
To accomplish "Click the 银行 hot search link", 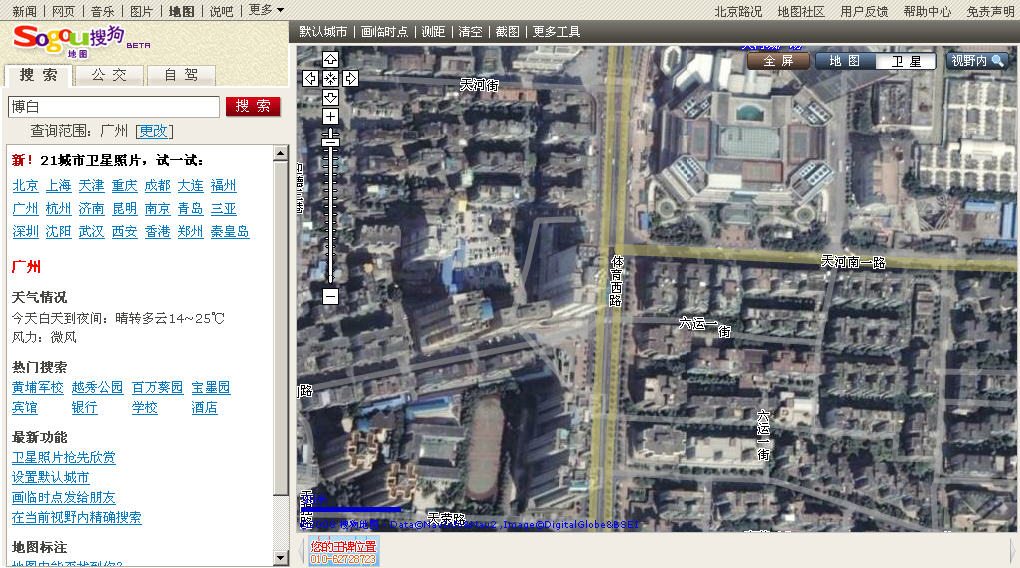I will pyautogui.click(x=85, y=407).
